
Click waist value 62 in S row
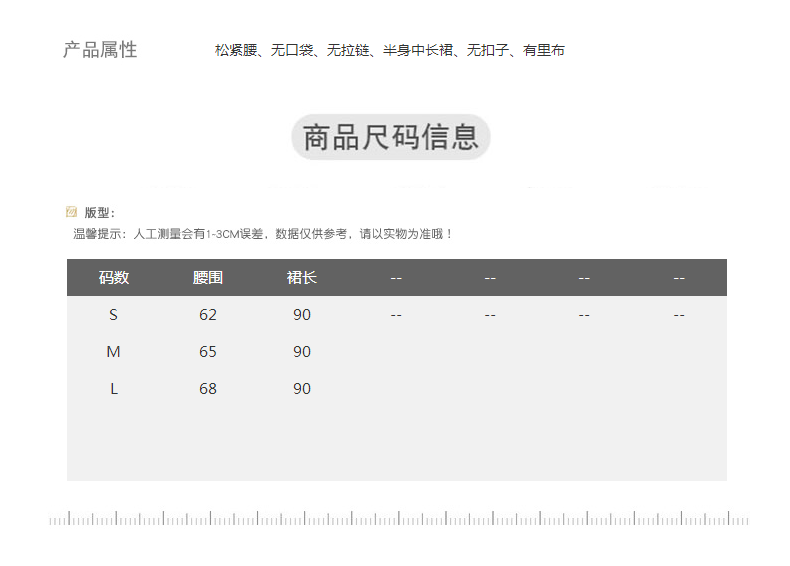[x=208, y=315]
